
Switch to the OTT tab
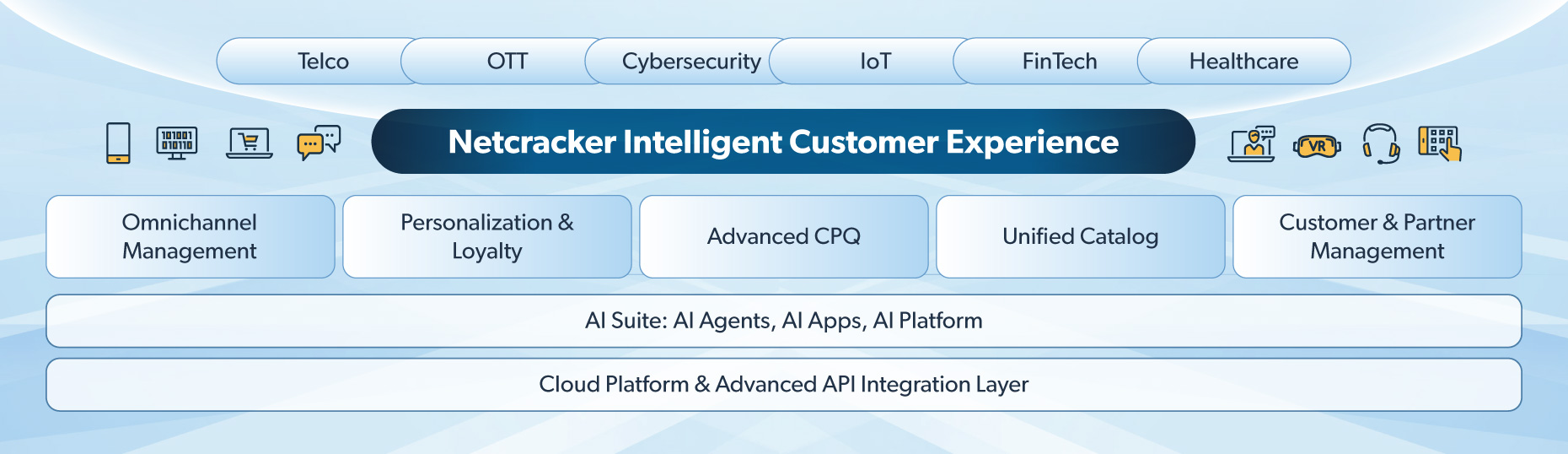507,61
